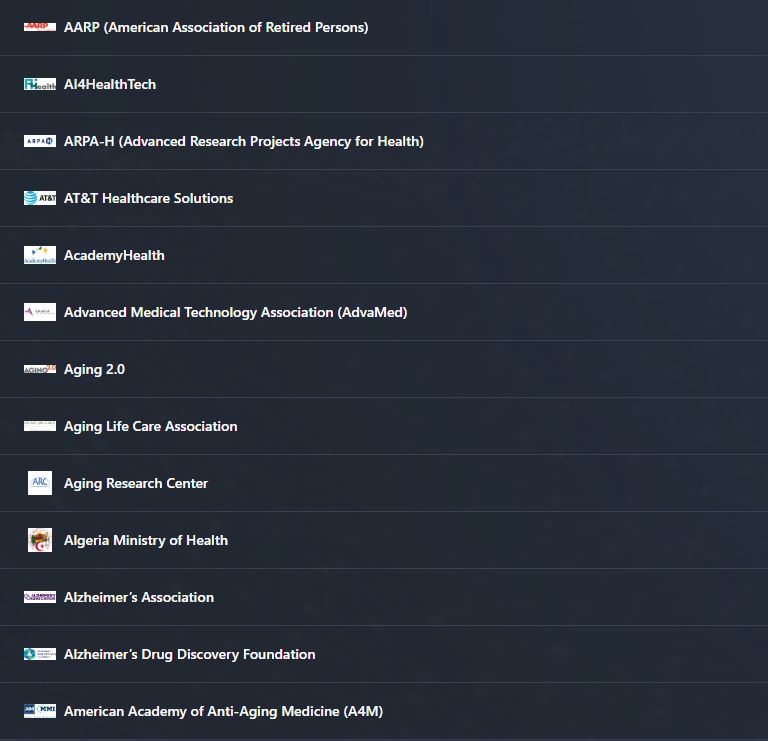Click the Aging 2.0 logo

(x=40, y=369)
